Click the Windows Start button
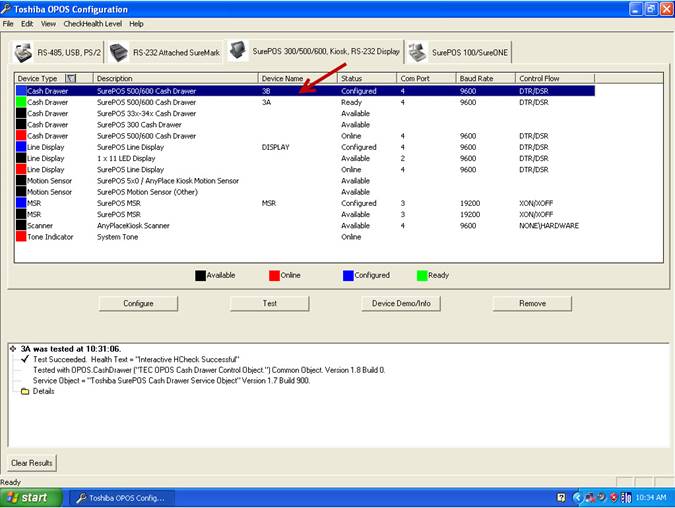The height and width of the screenshot is (508, 675). click(x=28, y=497)
